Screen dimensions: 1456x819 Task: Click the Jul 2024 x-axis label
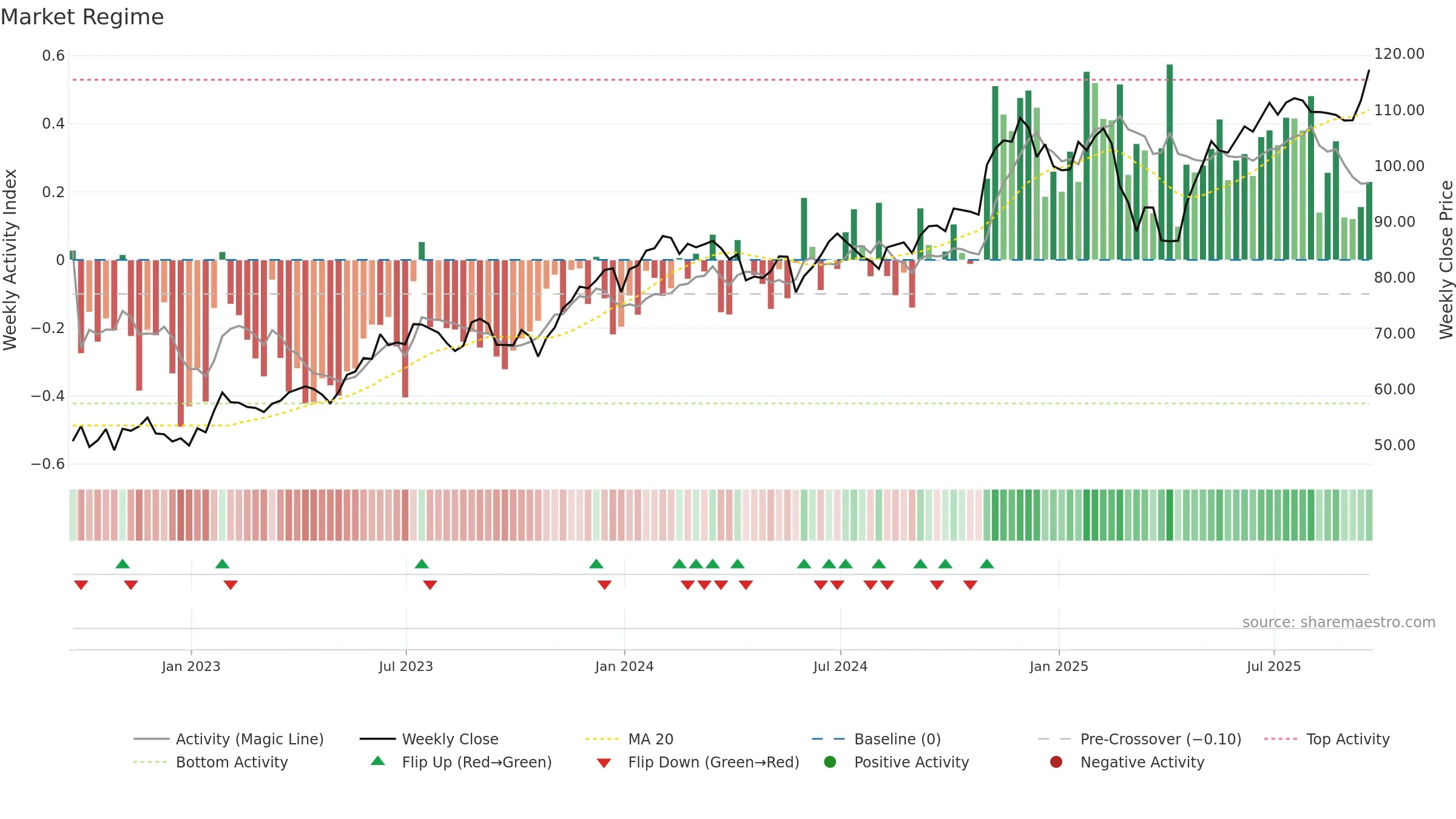840,666
